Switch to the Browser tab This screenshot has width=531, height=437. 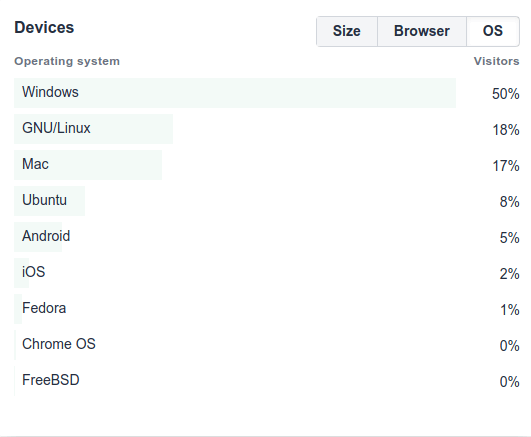click(422, 31)
